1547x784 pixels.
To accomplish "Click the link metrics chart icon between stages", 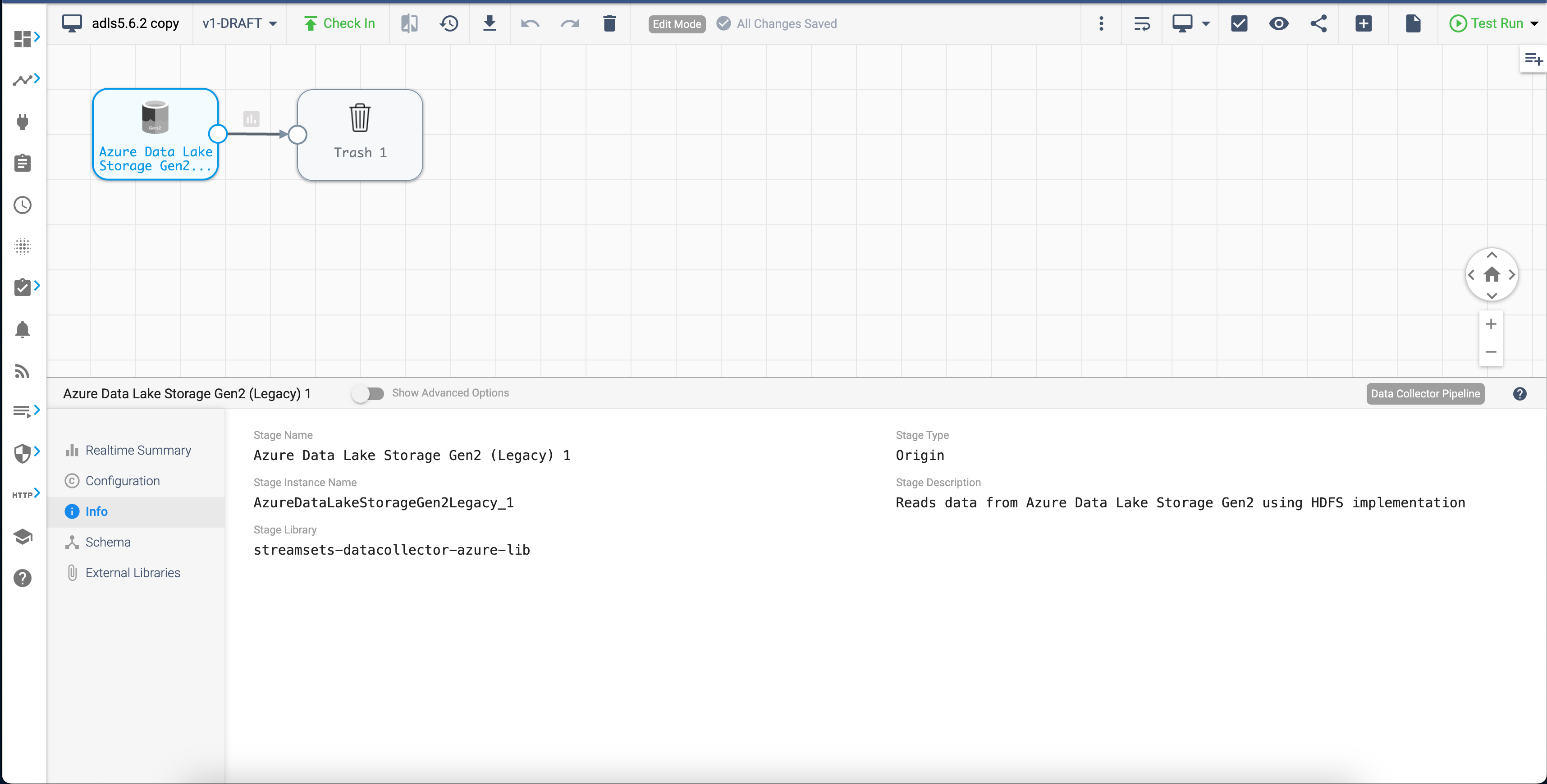I will coord(252,119).
